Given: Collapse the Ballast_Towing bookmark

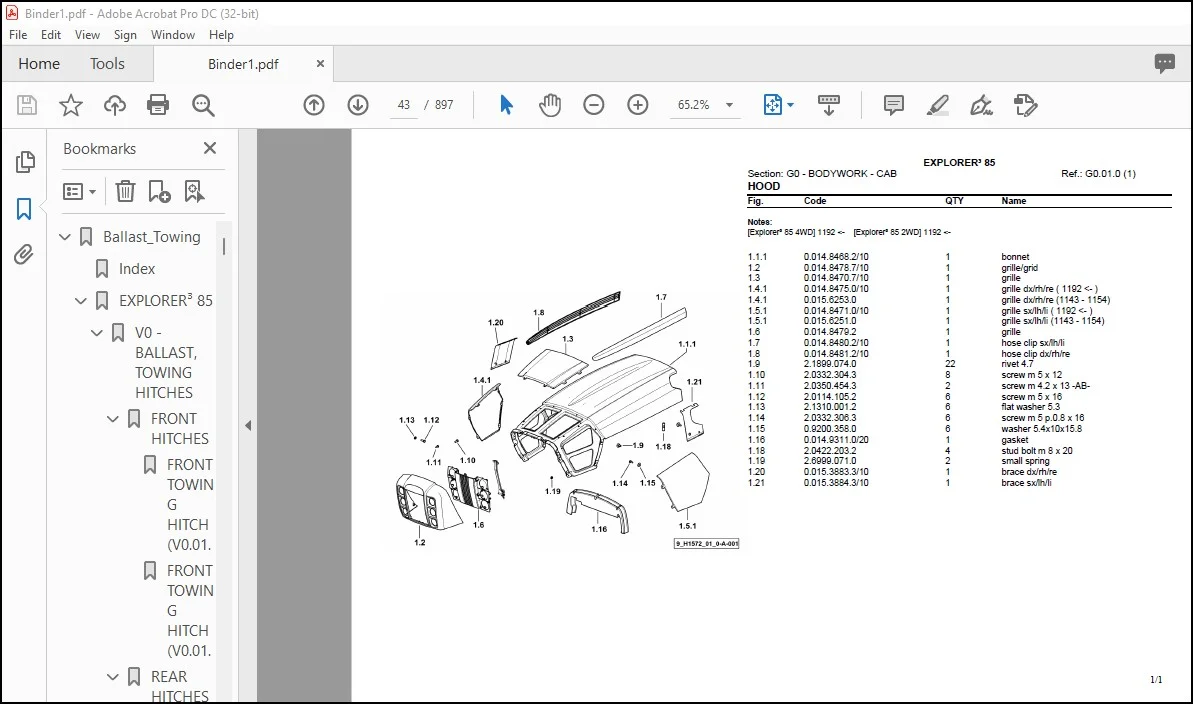Looking at the screenshot, I should tap(65, 237).
